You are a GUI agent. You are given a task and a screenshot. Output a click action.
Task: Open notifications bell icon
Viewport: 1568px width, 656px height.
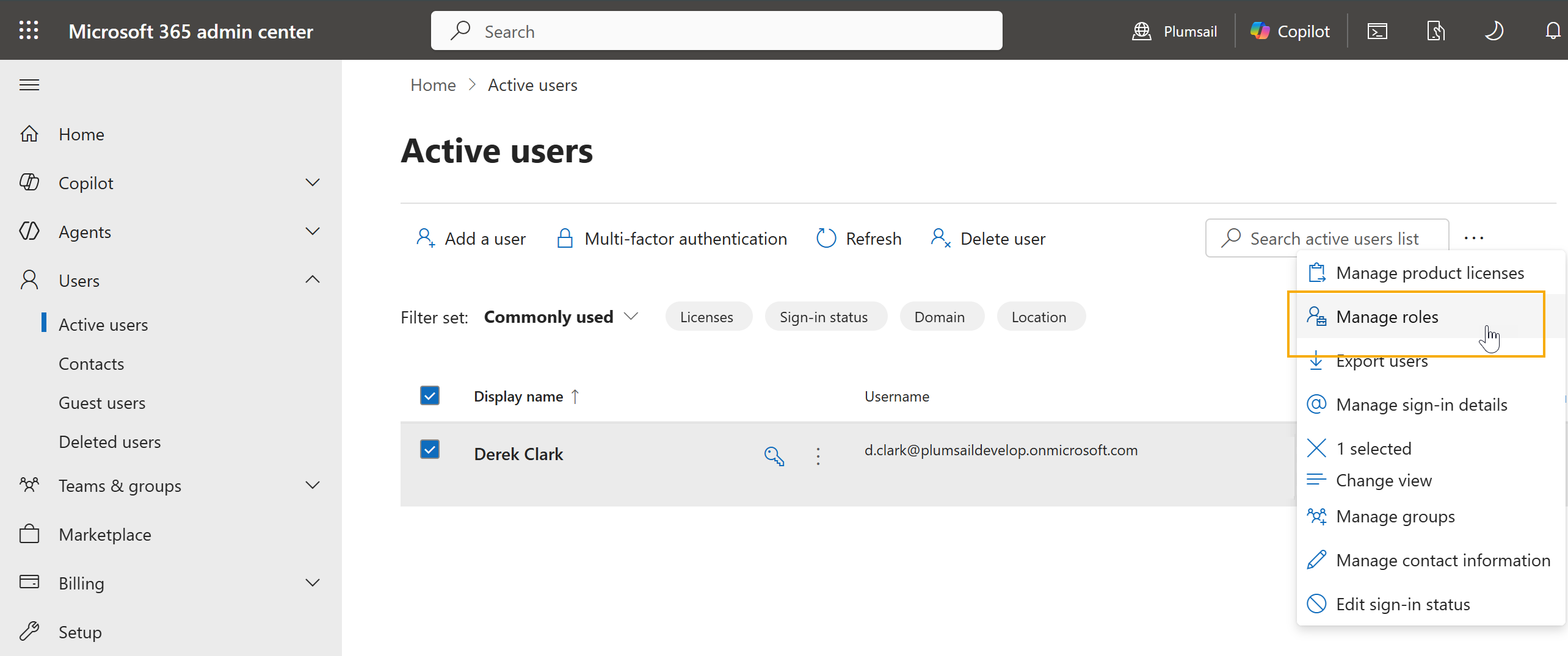tap(1553, 31)
